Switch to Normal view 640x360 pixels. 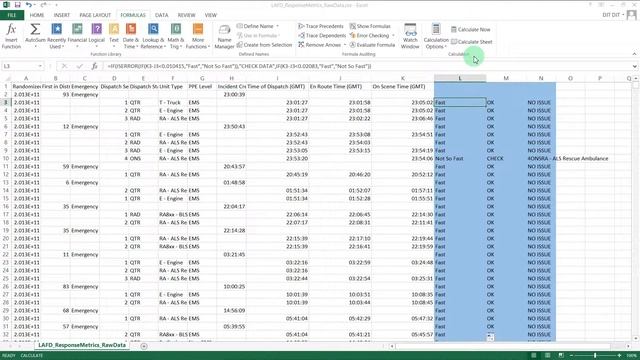(533, 356)
